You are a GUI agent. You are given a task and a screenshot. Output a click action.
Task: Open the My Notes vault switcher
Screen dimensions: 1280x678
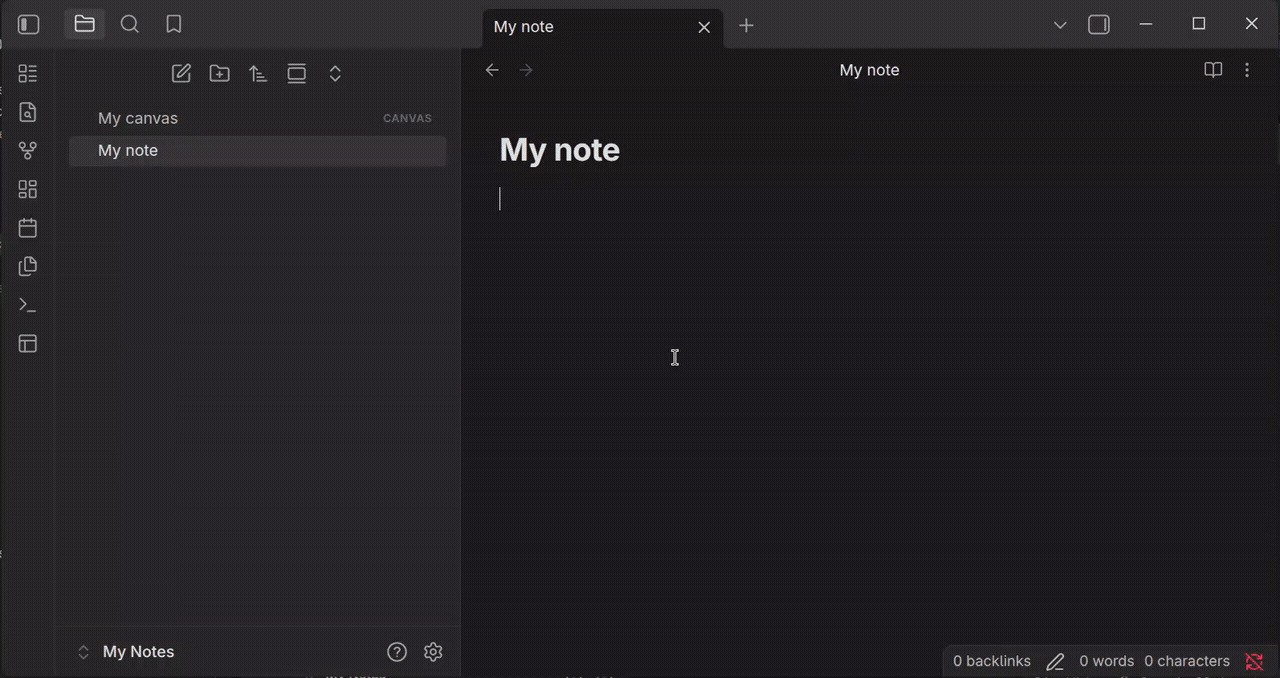[x=127, y=652]
